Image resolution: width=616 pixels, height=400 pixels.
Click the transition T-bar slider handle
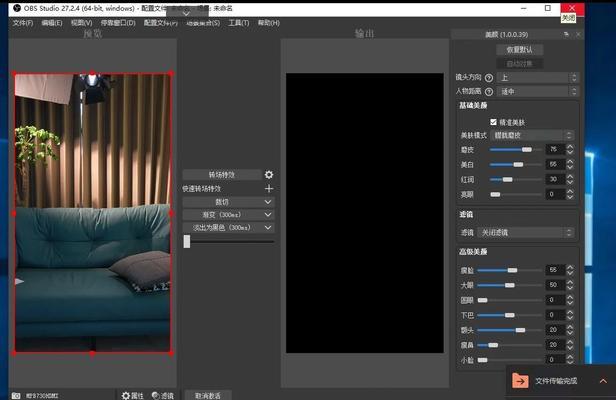point(187,241)
